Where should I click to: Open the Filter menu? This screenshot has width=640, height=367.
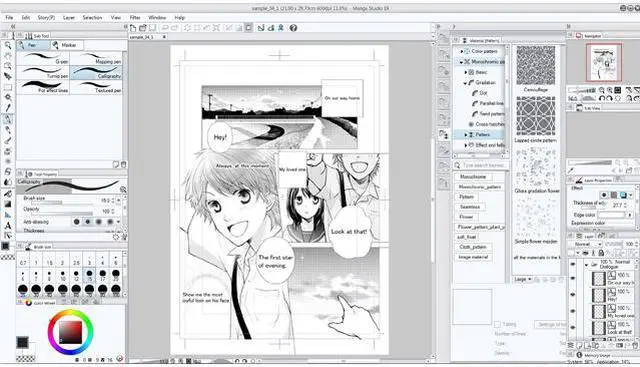135,18
